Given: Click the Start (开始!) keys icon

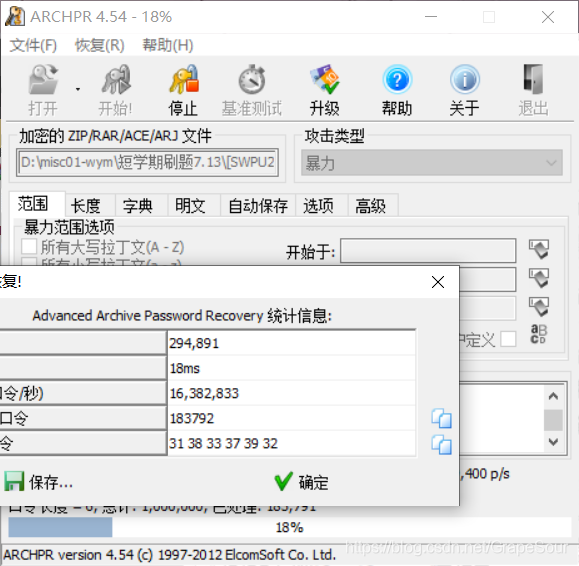Looking at the screenshot, I should coord(116,79).
